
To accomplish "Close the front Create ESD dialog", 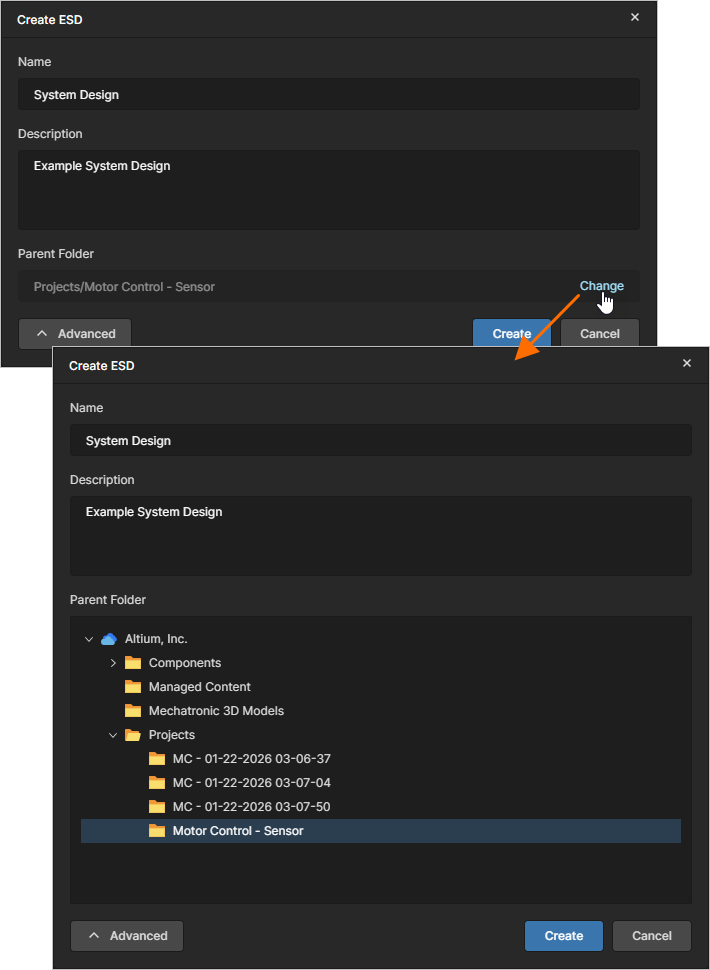I will 687,364.
